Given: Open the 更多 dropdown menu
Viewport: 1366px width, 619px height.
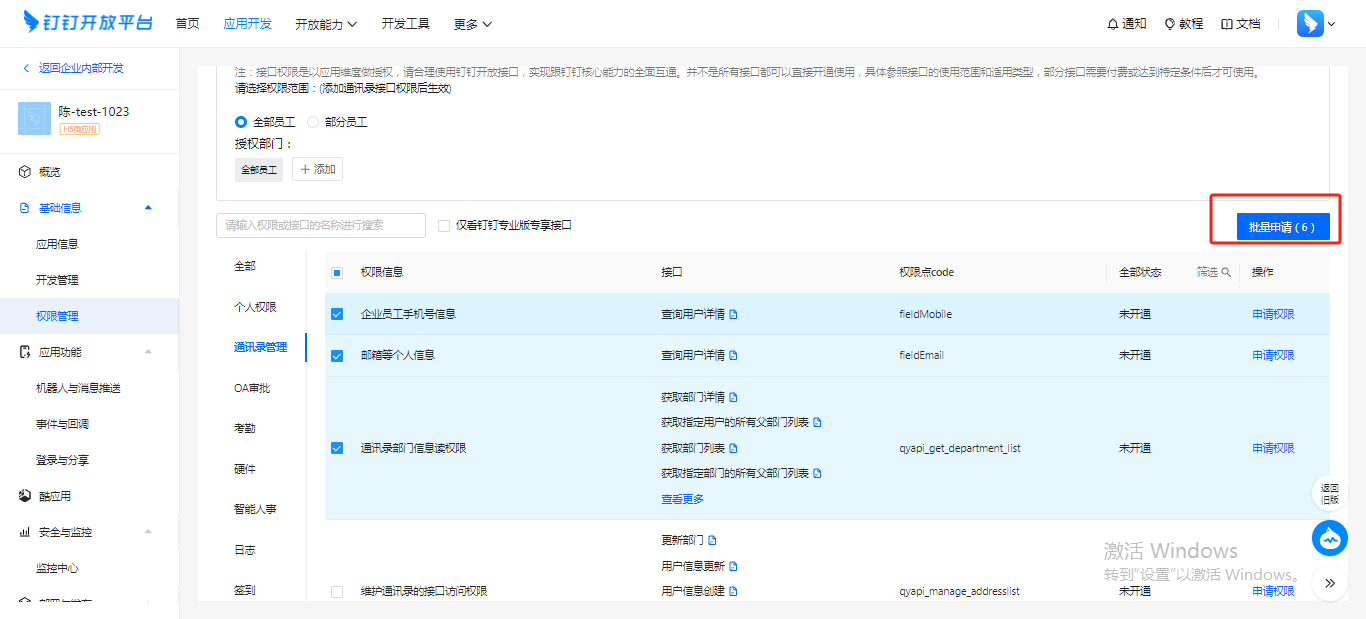Looking at the screenshot, I should pos(472,24).
